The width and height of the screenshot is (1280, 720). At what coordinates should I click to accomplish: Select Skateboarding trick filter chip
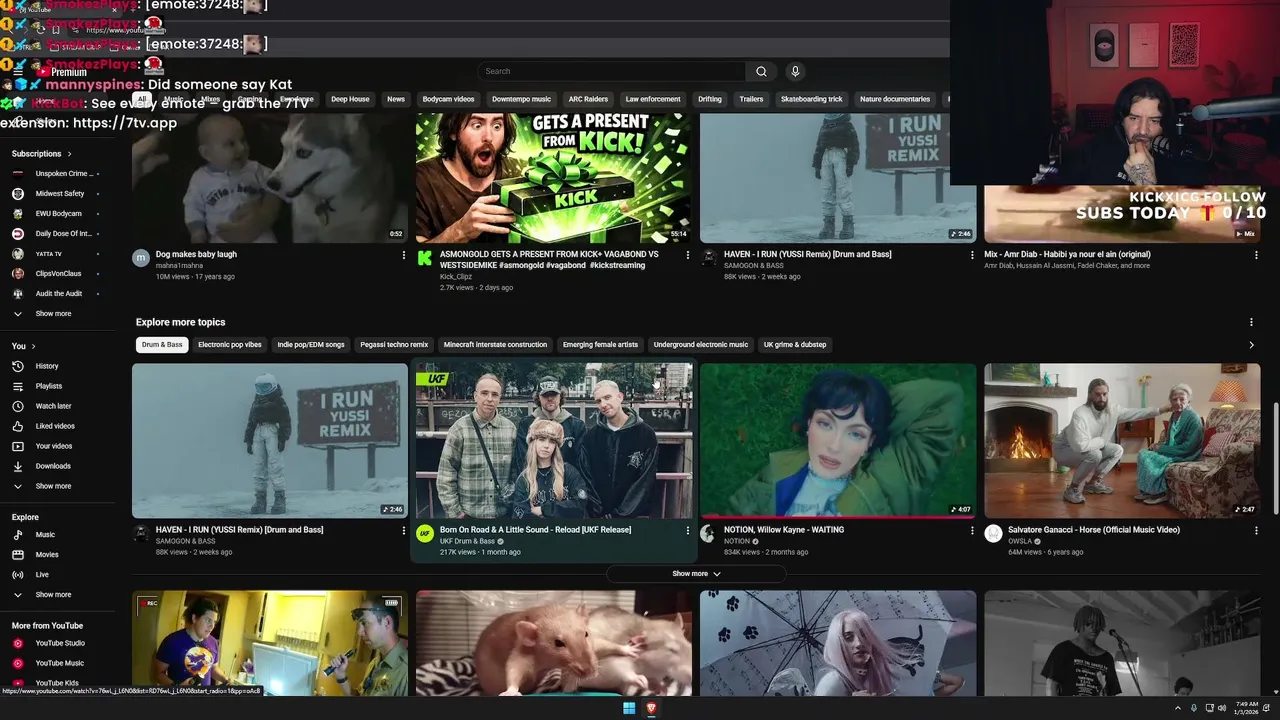pyautogui.click(x=812, y=99)
